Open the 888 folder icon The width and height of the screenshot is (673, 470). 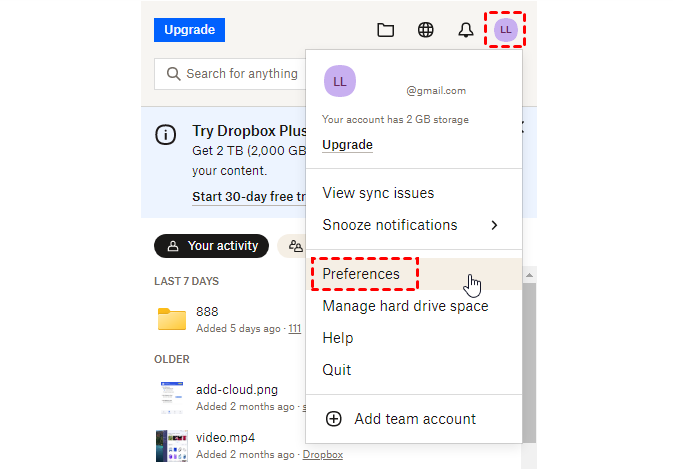point(172,319)
